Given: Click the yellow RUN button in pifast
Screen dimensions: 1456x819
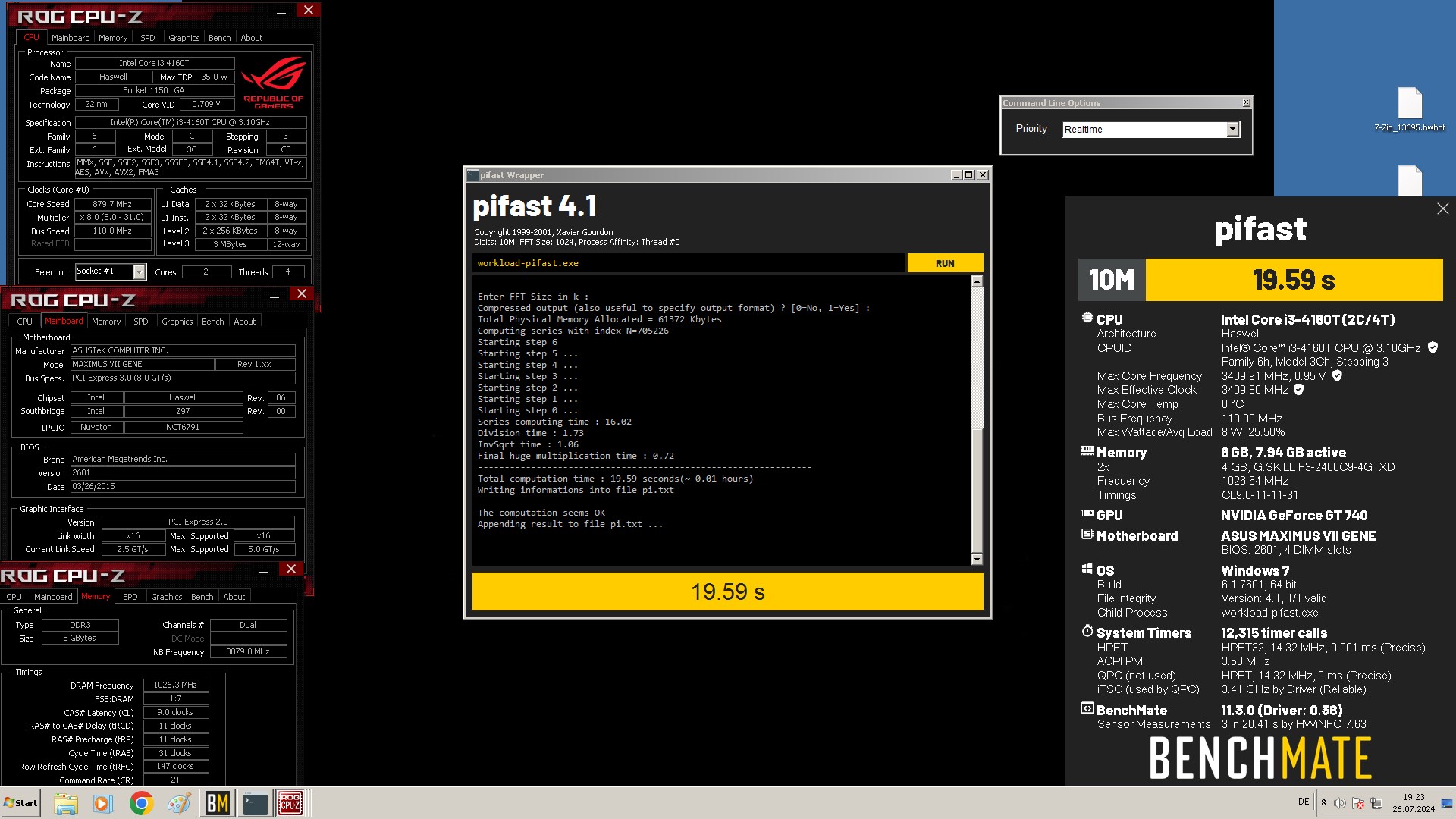Looking at the screenshot, I should pyautogui.click(x=945, y=263).
